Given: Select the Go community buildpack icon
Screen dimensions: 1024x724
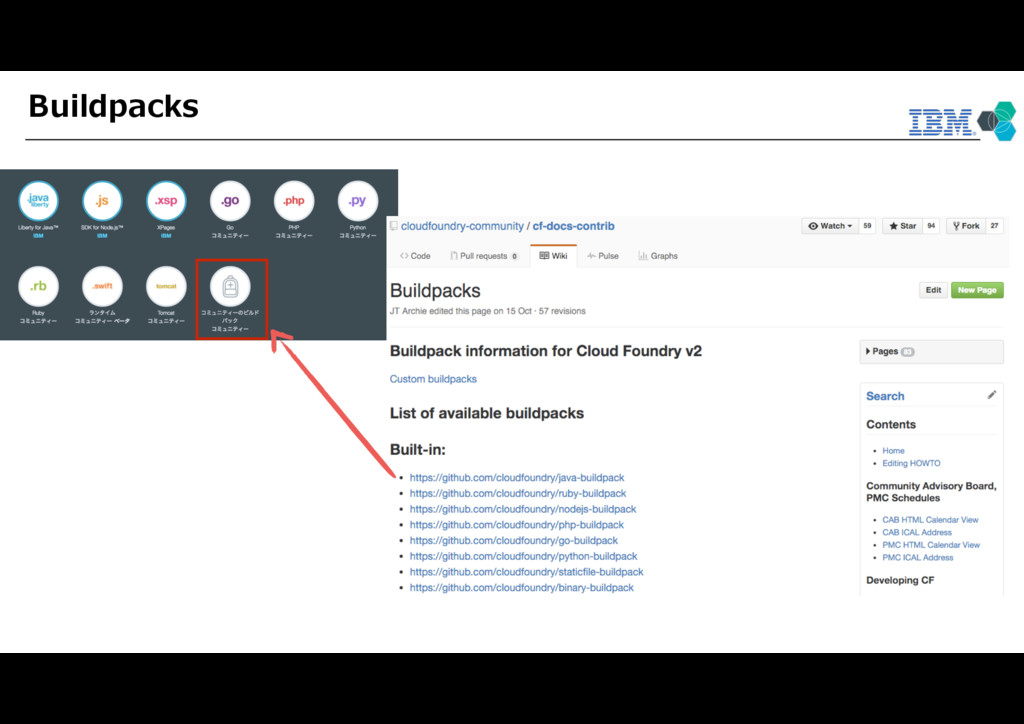Looking at the screenshot, I should (230, 200).
